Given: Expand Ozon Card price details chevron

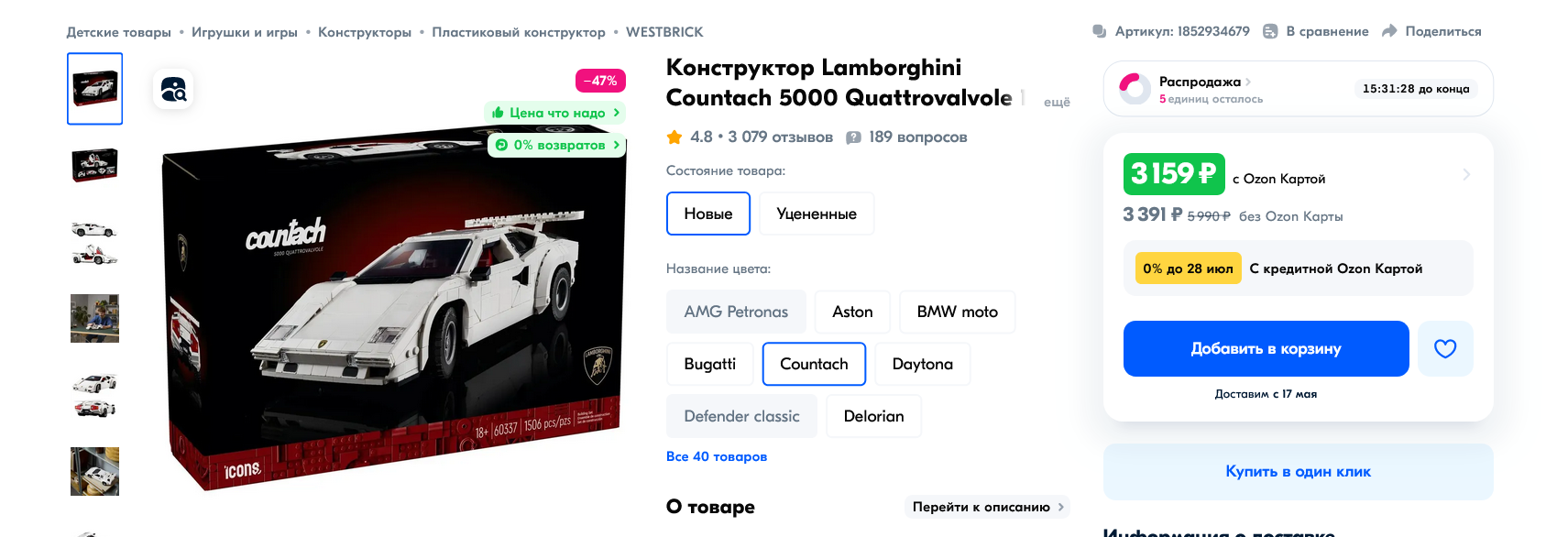Looking at the screenshot, I should pyautogui.click(x=1466, y=174).
